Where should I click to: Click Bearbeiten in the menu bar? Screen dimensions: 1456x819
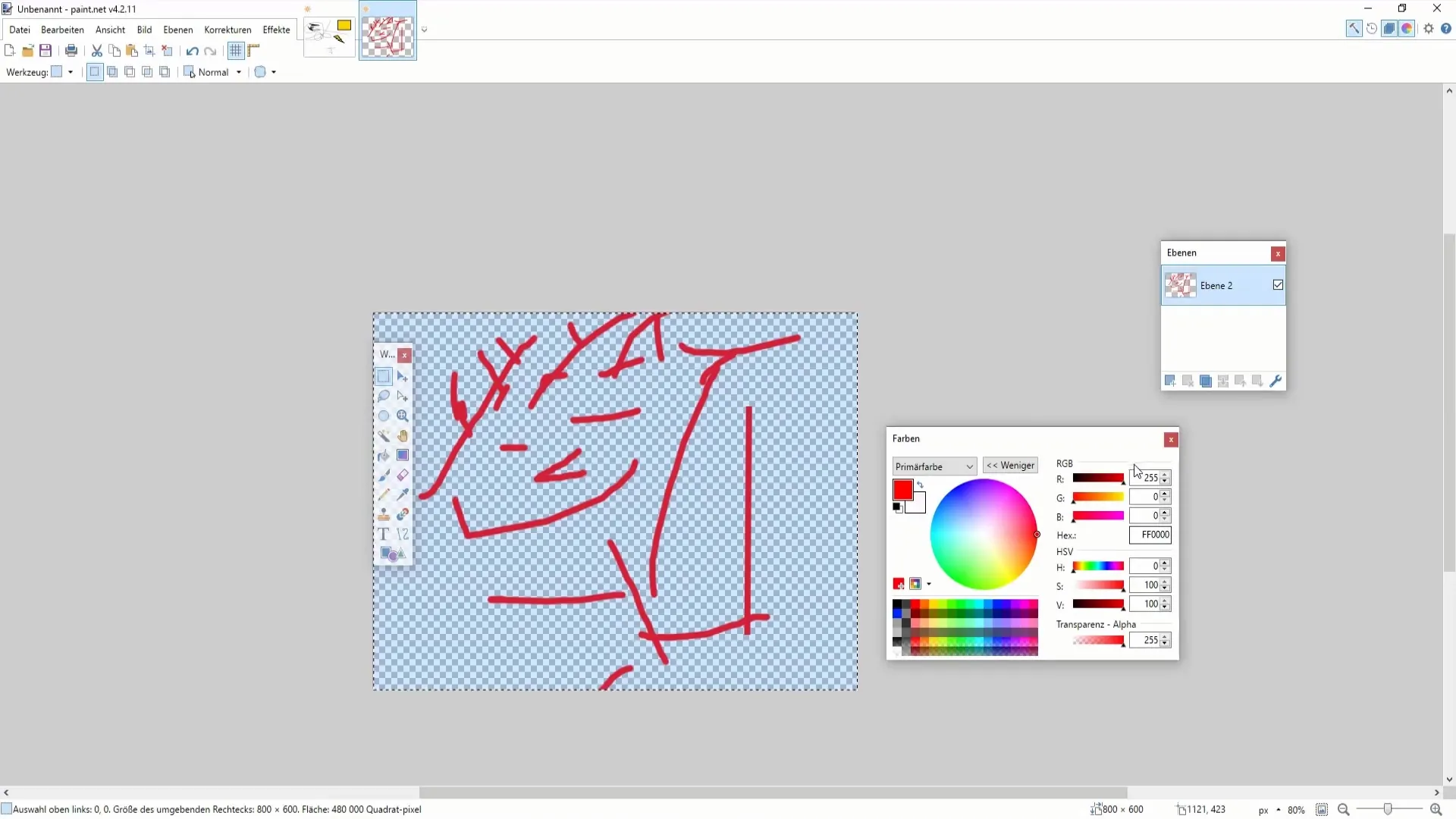pos(62,29)
